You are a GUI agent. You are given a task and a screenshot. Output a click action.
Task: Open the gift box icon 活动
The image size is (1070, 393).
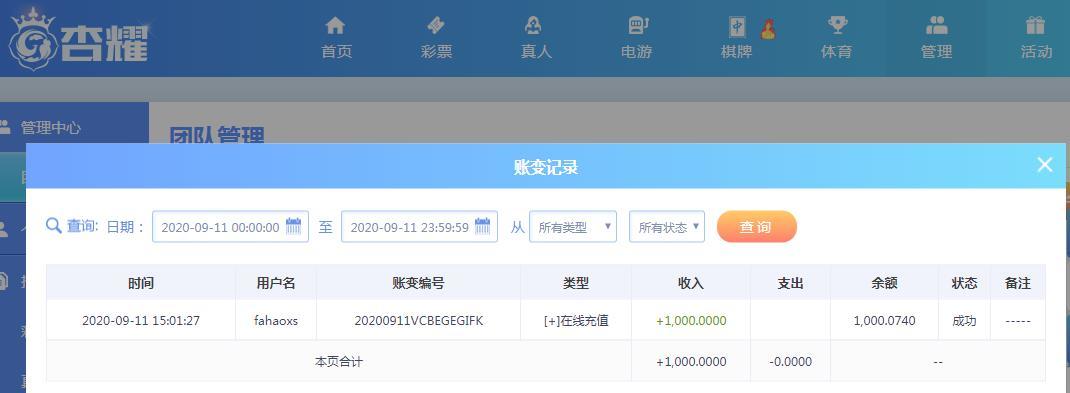tap(1035, 26)
